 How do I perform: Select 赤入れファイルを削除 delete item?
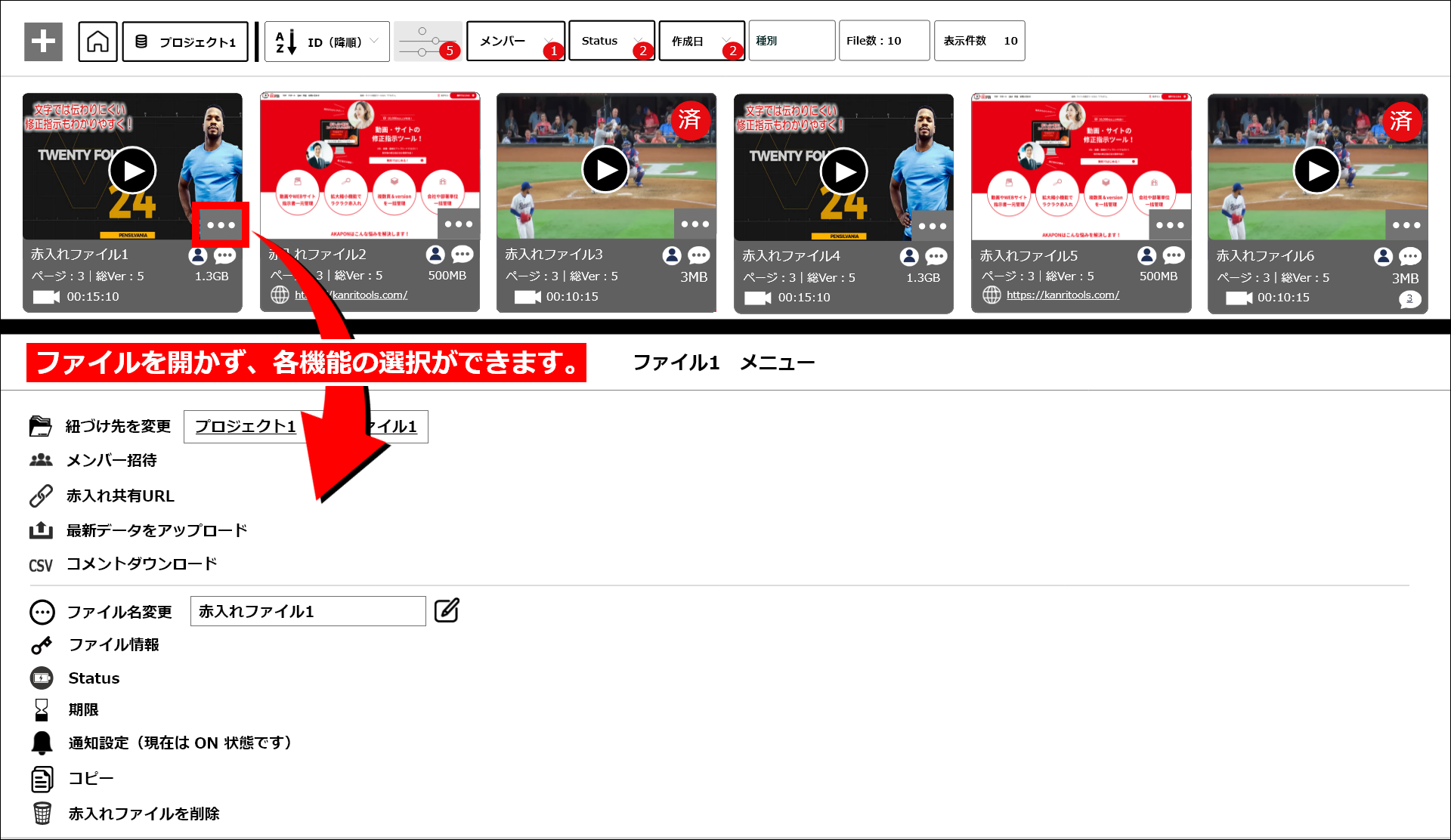tap(144, 814)
